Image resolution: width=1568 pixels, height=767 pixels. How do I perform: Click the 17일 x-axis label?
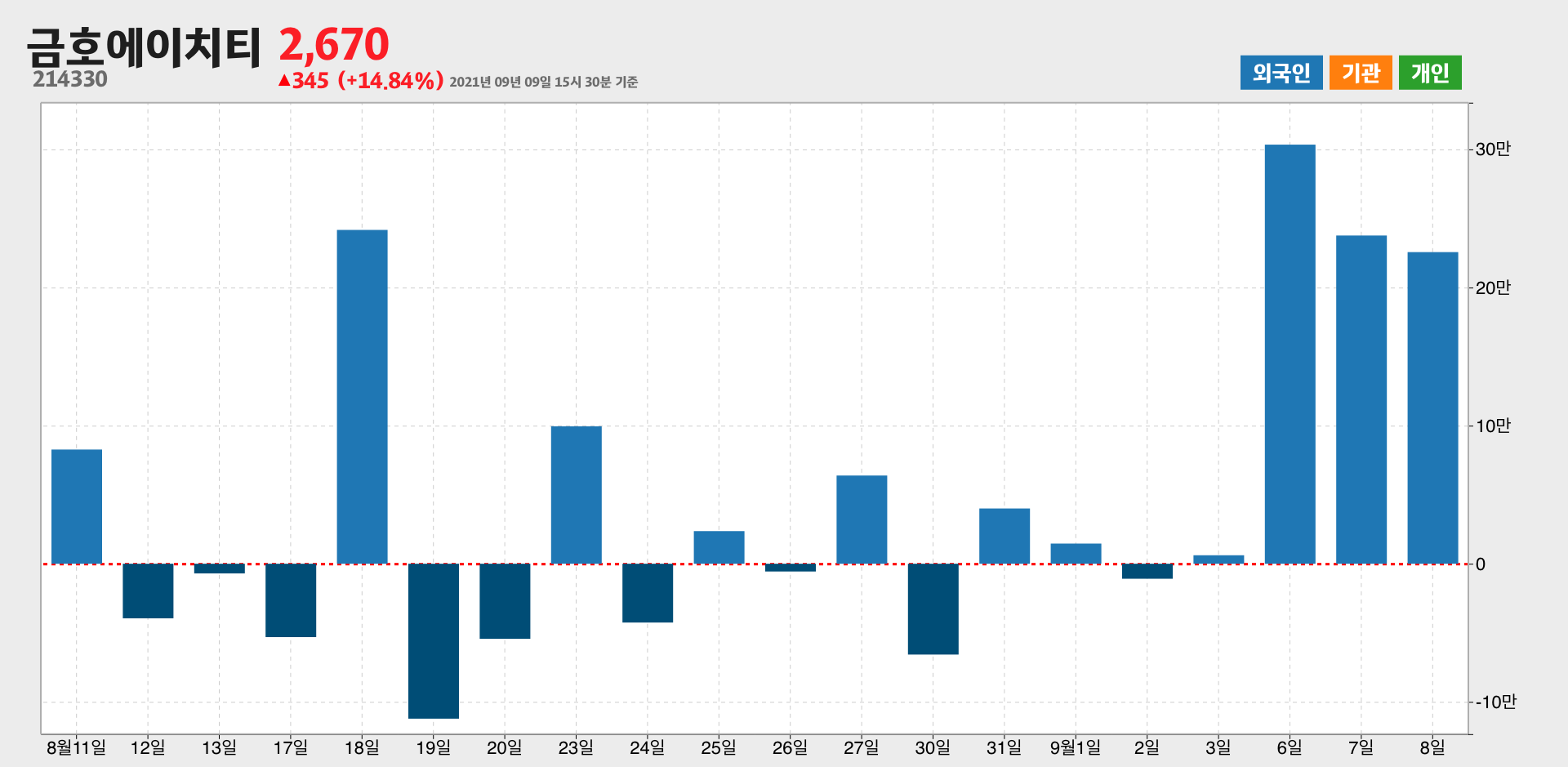click(291, 747)
